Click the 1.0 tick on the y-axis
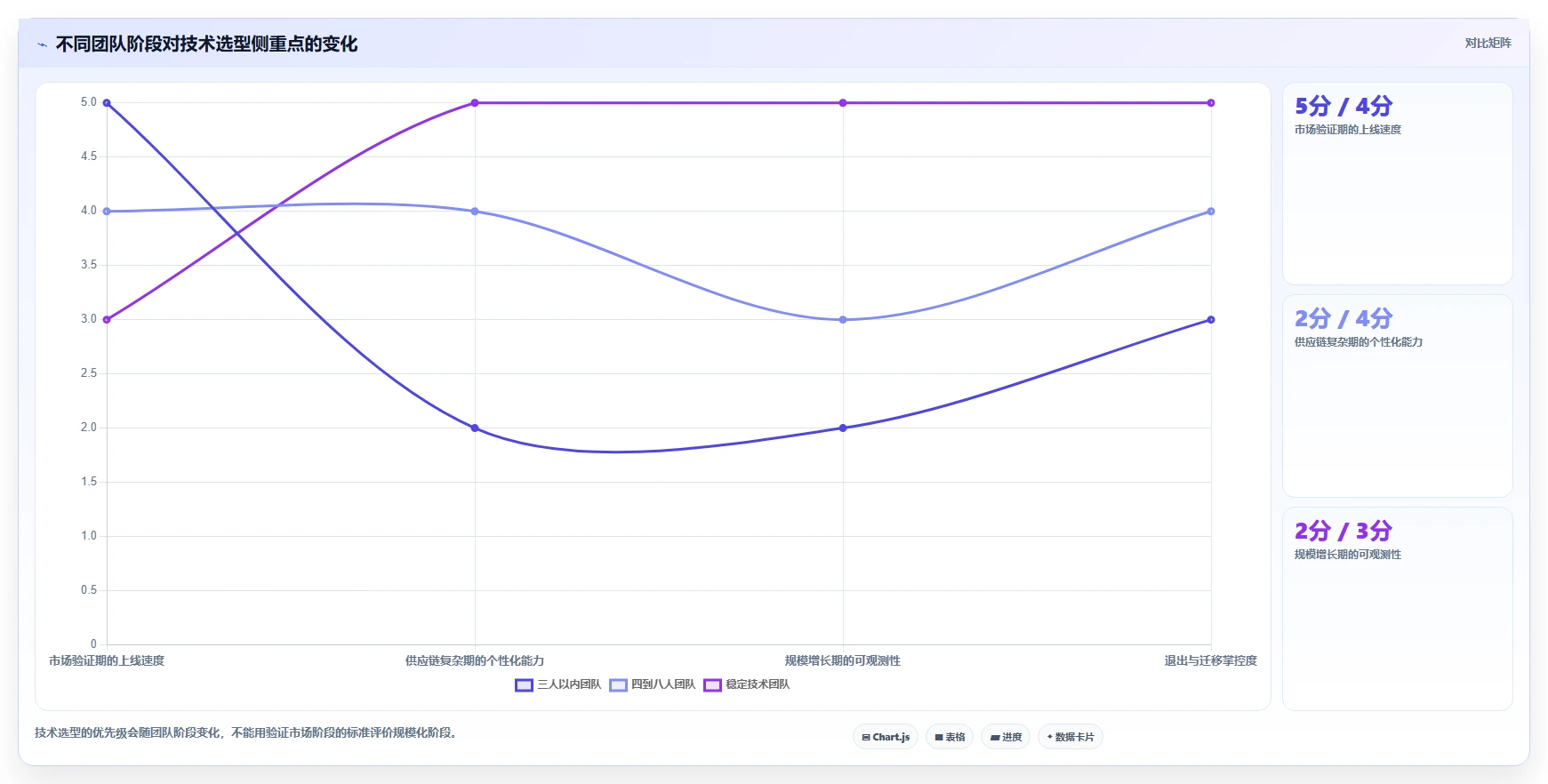 click(x=89, y=536)
